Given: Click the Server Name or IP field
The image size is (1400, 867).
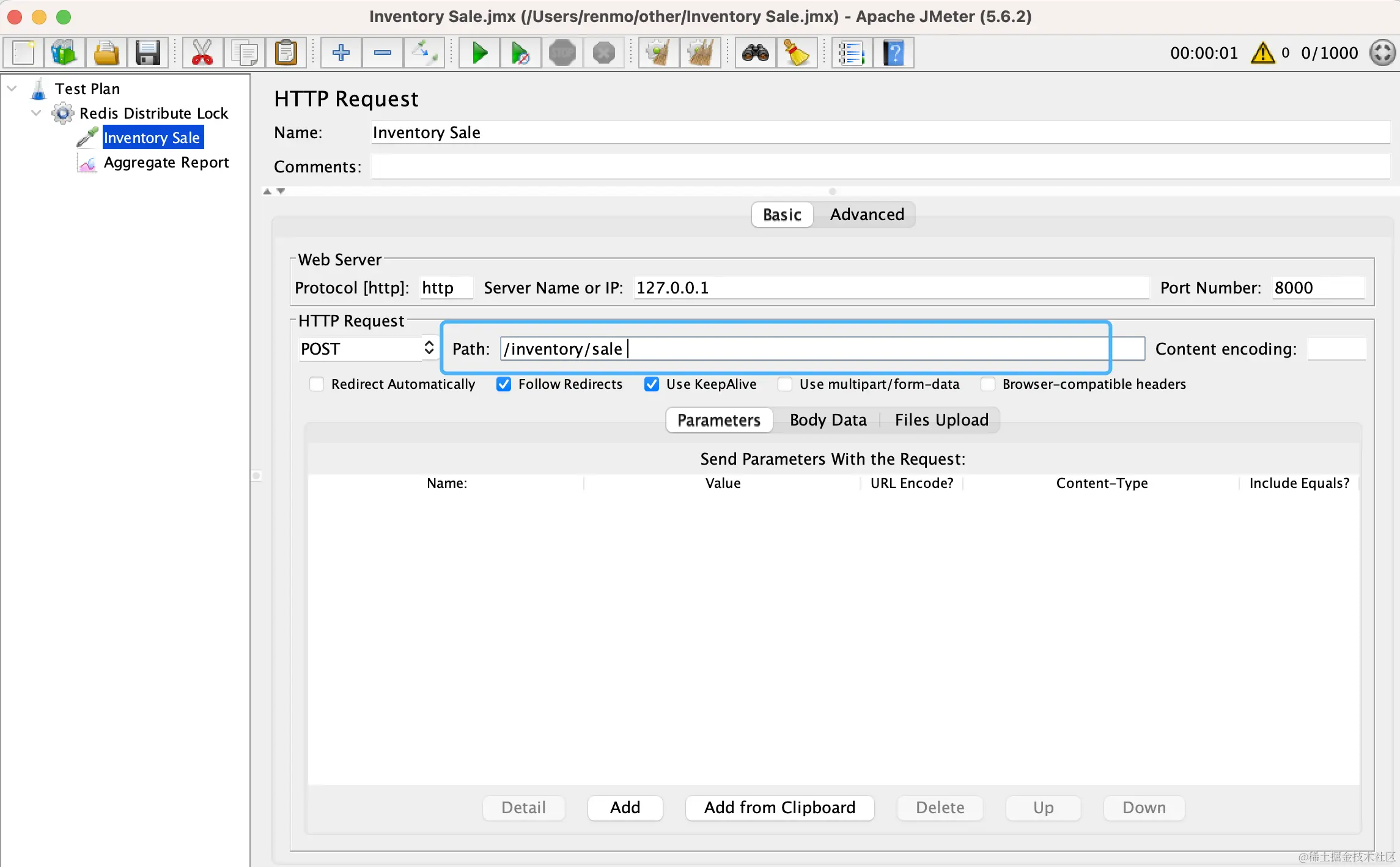Looking at the screenshot, I should point(891,288).
